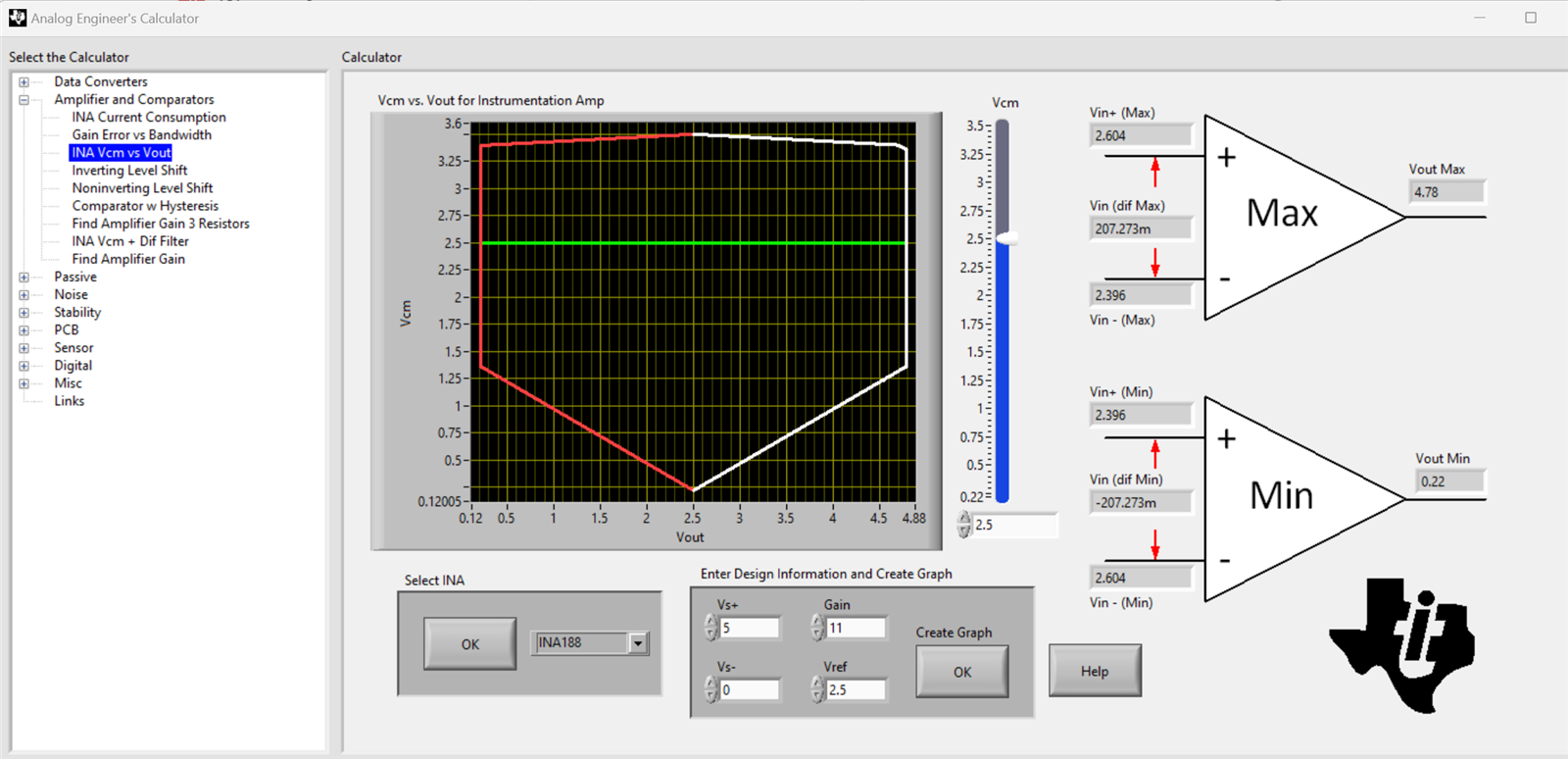This screenshot has height=759, width=1568.
Task: Open the INA188 device dropdown
Action: [638, 643]
